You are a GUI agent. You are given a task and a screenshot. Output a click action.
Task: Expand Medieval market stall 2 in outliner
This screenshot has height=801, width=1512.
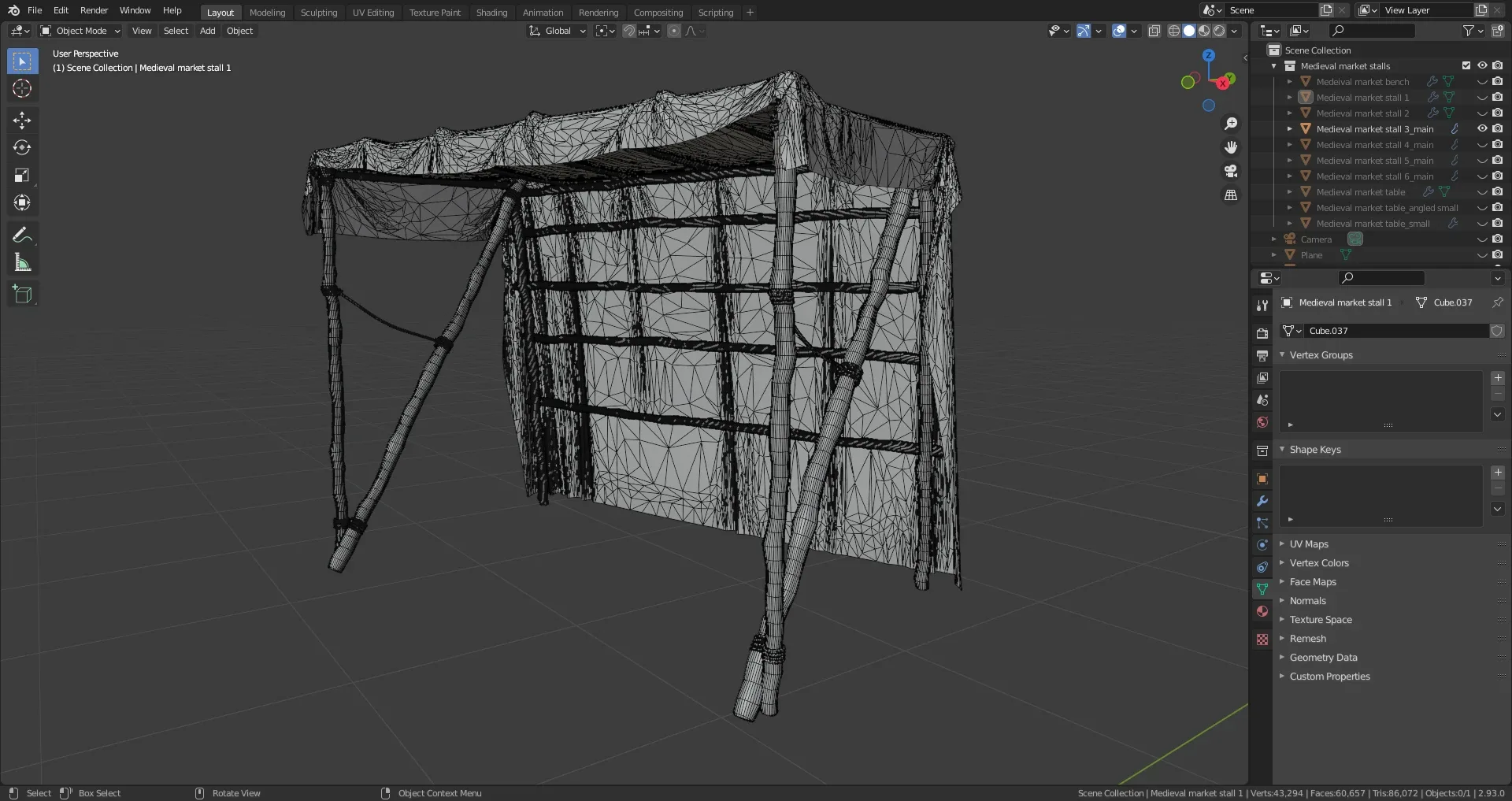click(x=1290, y=113)
